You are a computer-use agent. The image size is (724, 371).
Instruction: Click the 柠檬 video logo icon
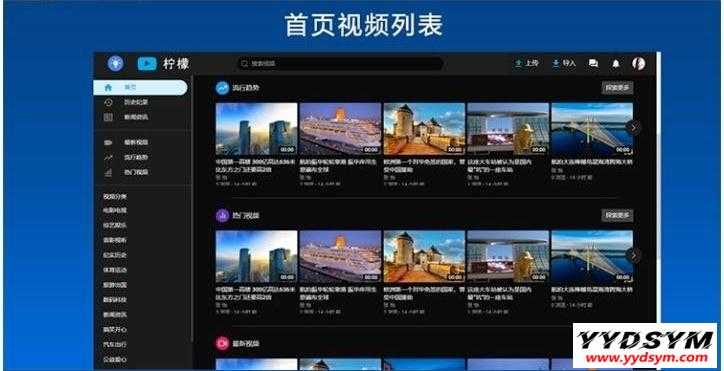click(x=147, y=64)
